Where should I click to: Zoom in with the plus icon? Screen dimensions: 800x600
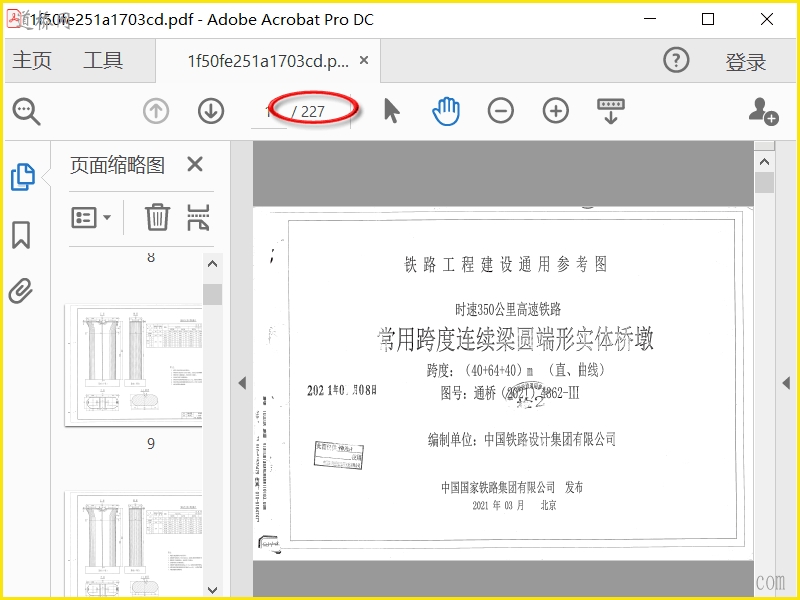pyautogui.click(x=556, y=111)
